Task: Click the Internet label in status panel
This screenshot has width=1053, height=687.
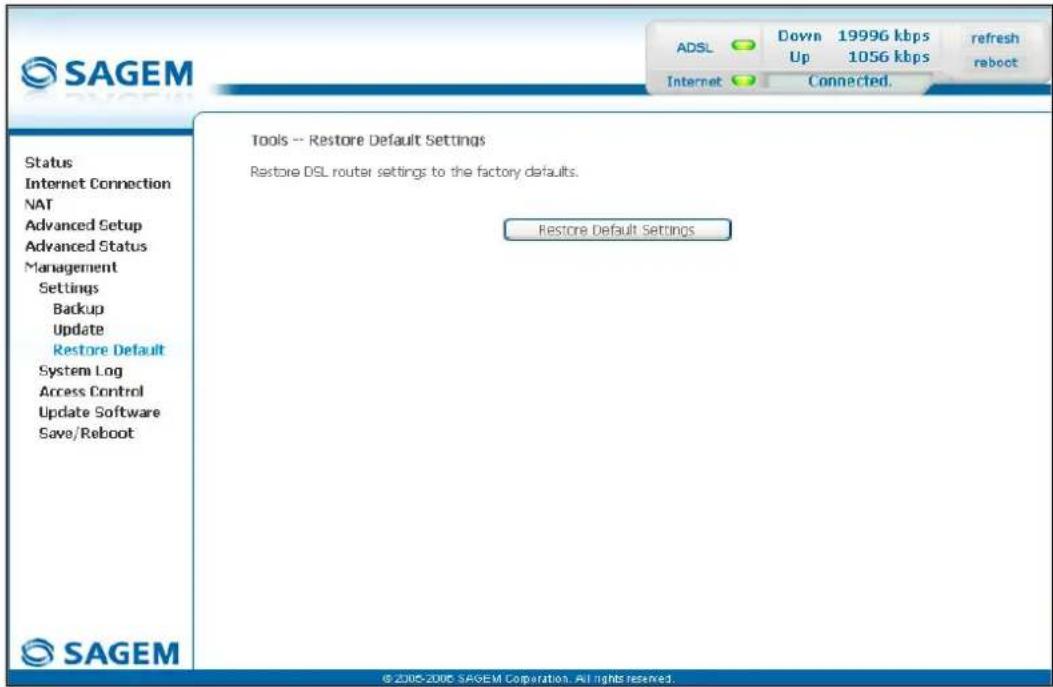Action: click(x=694, y=81)
